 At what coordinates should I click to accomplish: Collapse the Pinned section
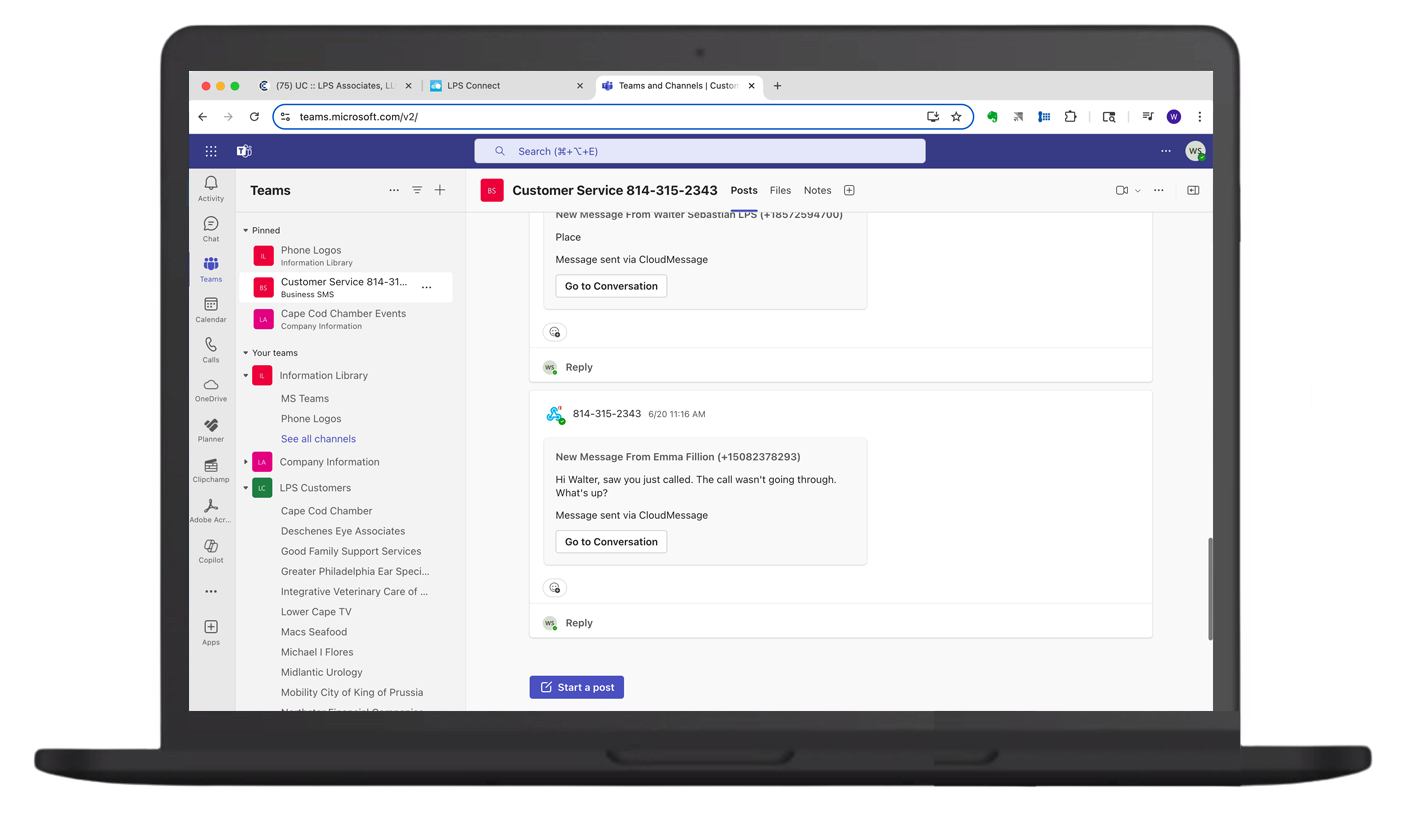(x=246, y=231)
